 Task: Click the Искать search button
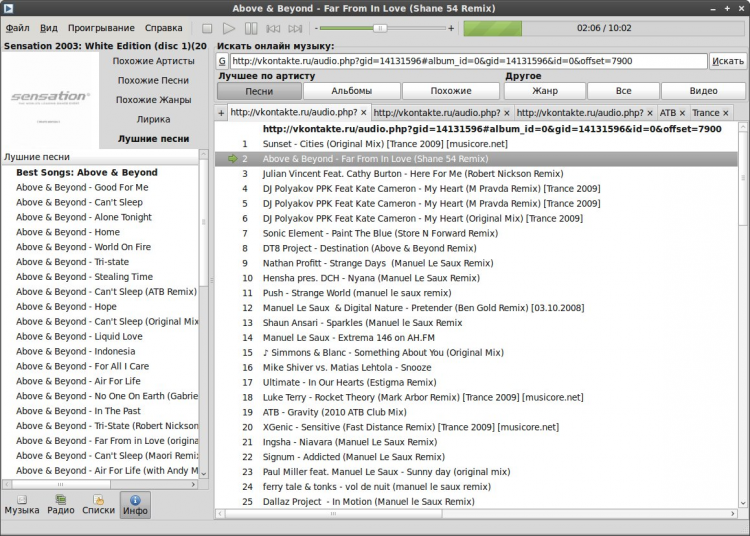(728, 61)
